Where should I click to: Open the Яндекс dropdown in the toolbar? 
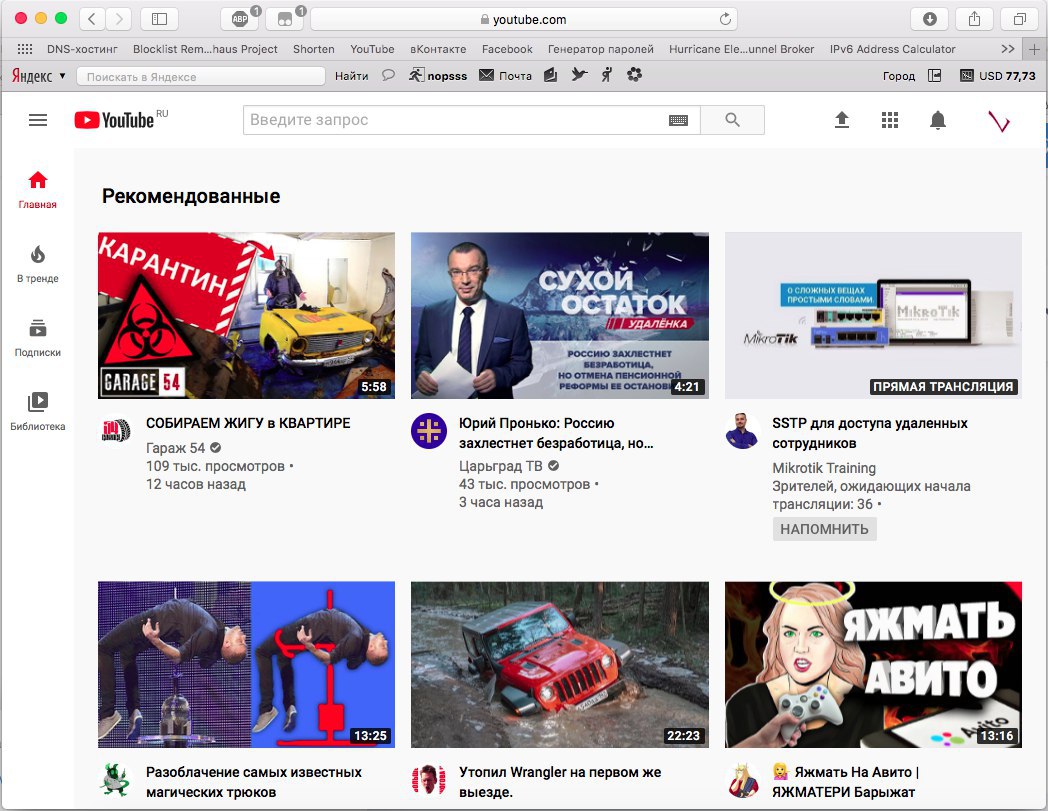pos(39,76)
